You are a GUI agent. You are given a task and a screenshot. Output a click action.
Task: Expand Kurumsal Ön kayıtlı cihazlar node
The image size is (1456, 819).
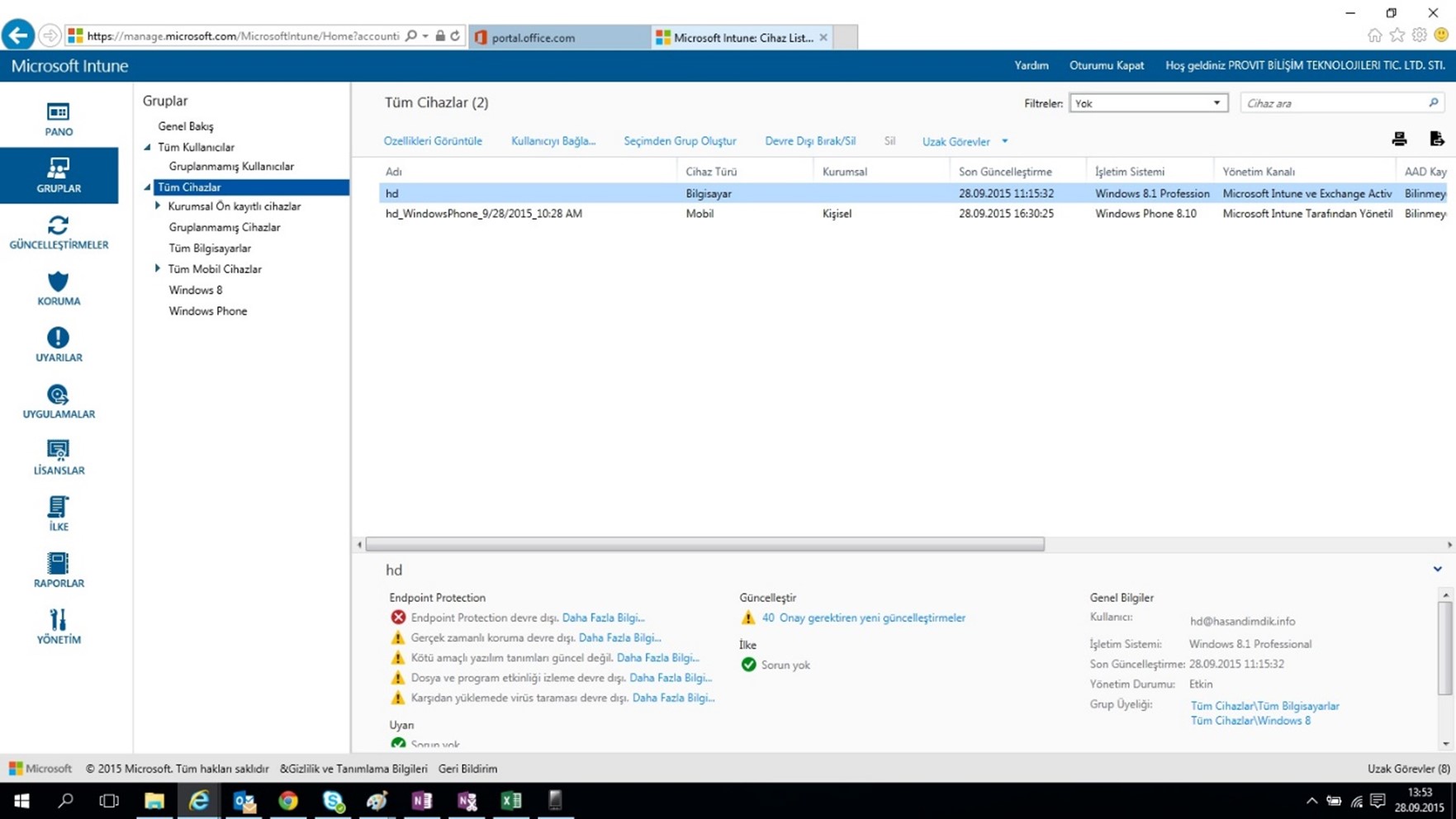click(x=158, y=206)
